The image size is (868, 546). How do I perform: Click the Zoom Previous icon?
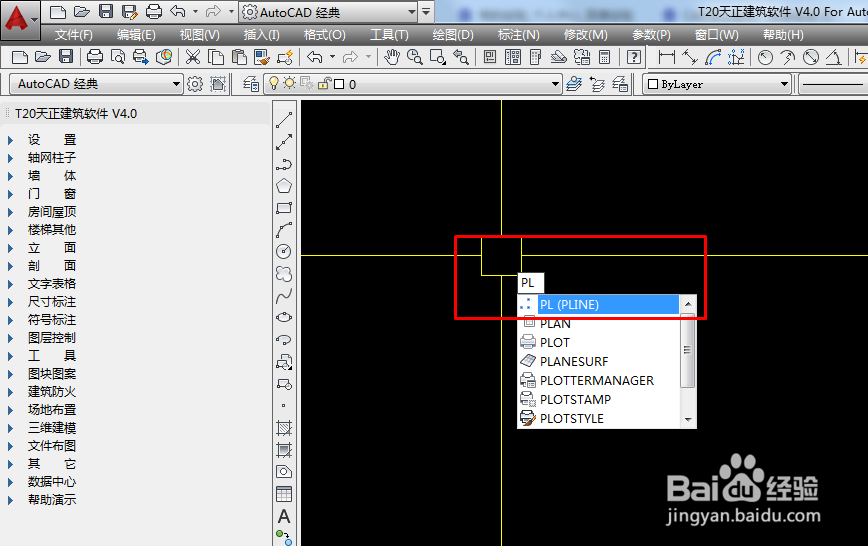coord(461,56)
